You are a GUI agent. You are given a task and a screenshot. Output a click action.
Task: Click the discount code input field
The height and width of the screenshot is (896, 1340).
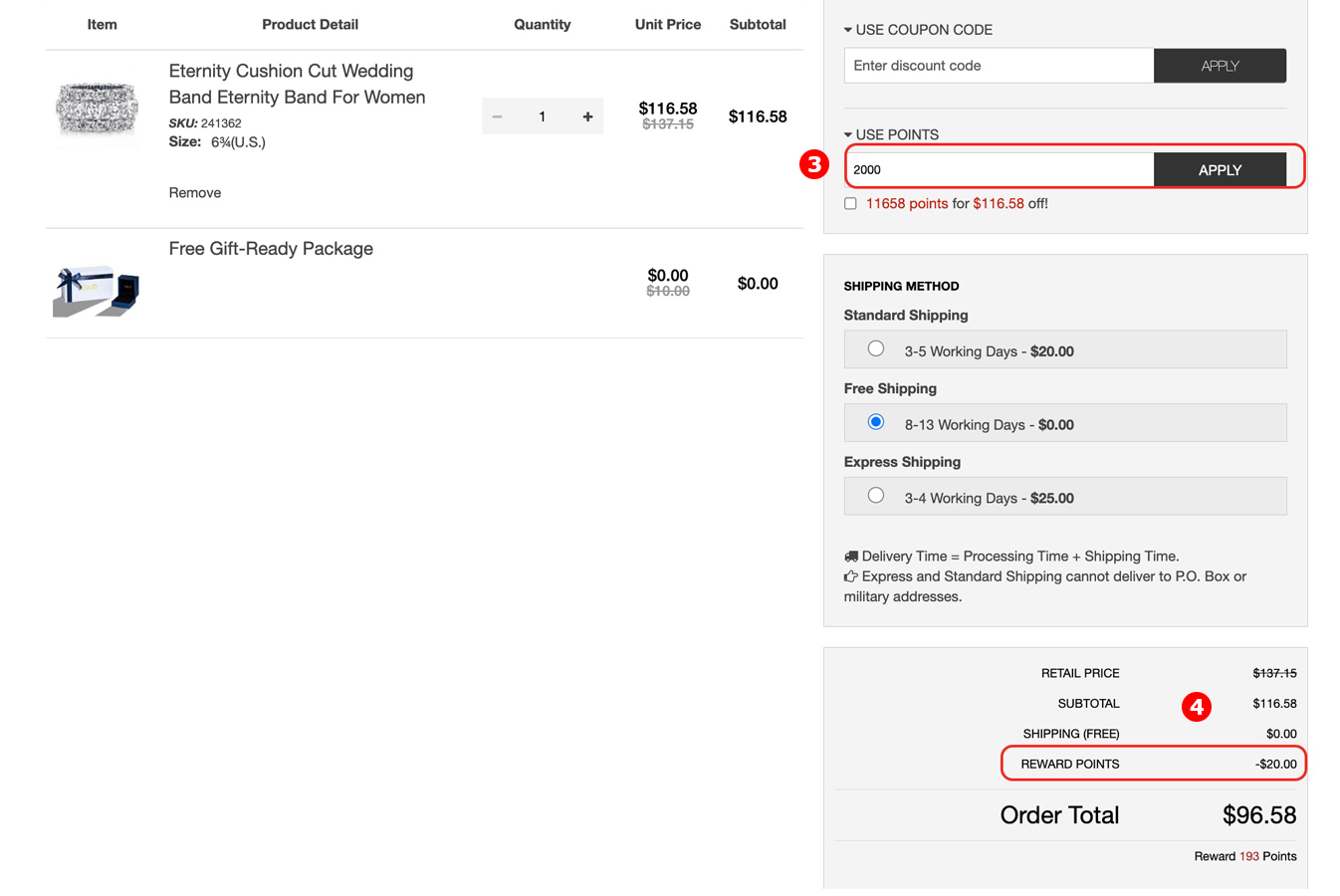coord(999,66)
